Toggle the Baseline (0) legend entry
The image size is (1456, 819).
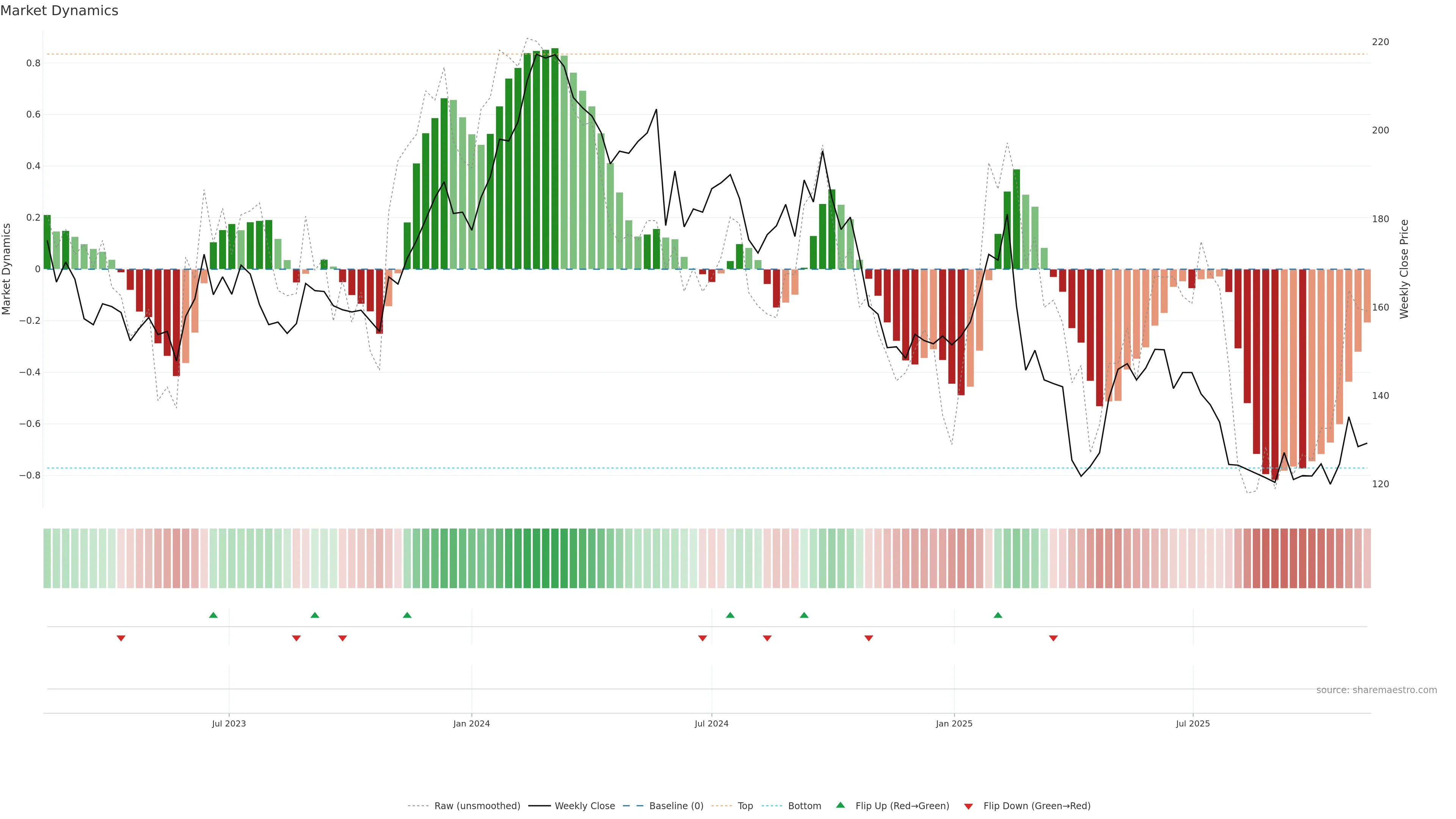click(x=676, y=806)
